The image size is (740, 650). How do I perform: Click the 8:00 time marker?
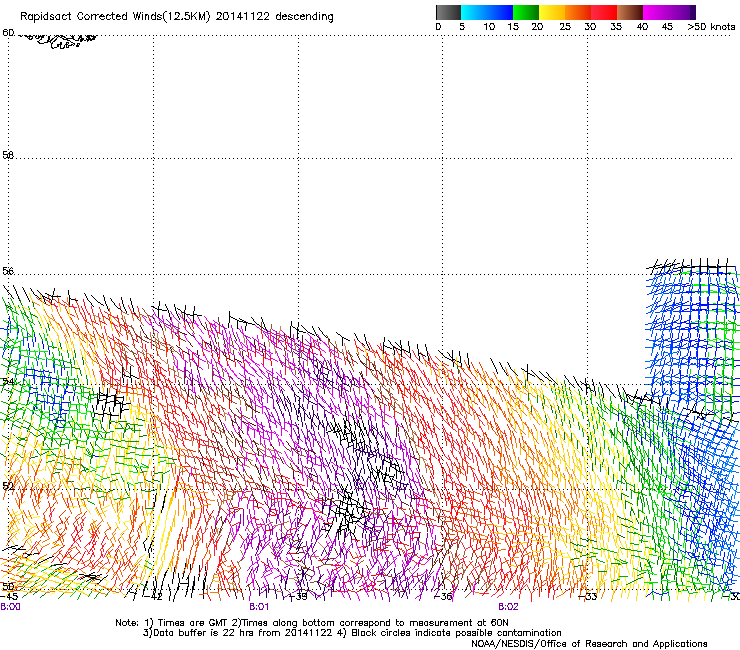pyautogui.click(x=10, y=607)
